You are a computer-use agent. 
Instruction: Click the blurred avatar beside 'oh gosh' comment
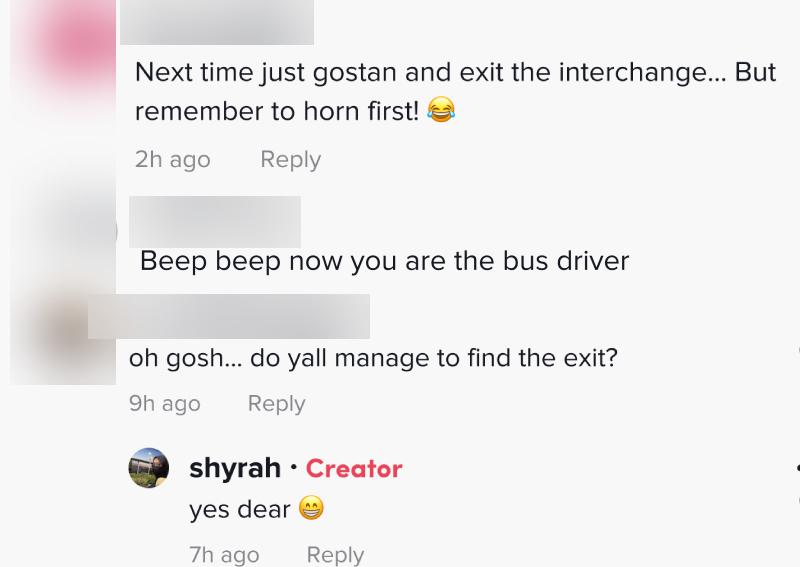click(62, 335)
